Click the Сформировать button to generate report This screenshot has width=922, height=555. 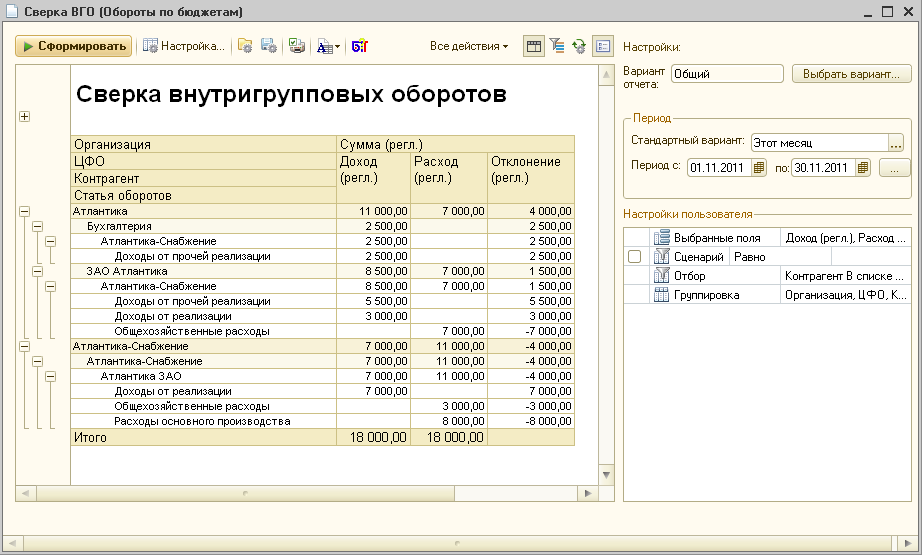click(73, 46)
